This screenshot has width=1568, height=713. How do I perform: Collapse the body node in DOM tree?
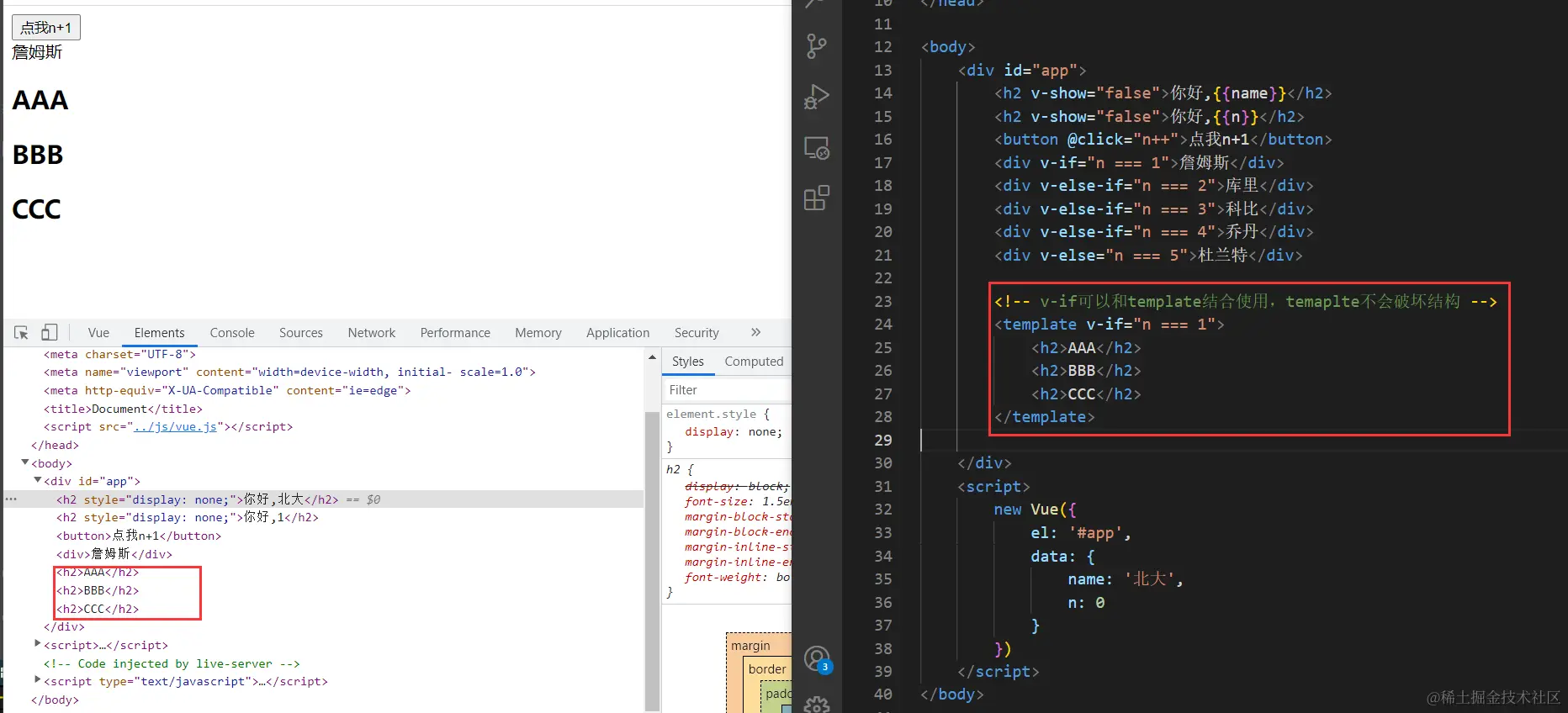(x=25, y=462)
